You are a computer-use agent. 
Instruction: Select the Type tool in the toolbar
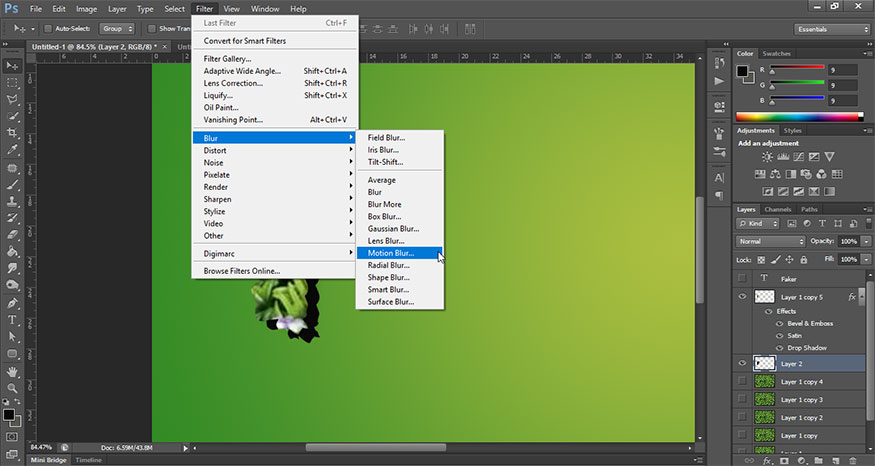[x=13, y=321]
